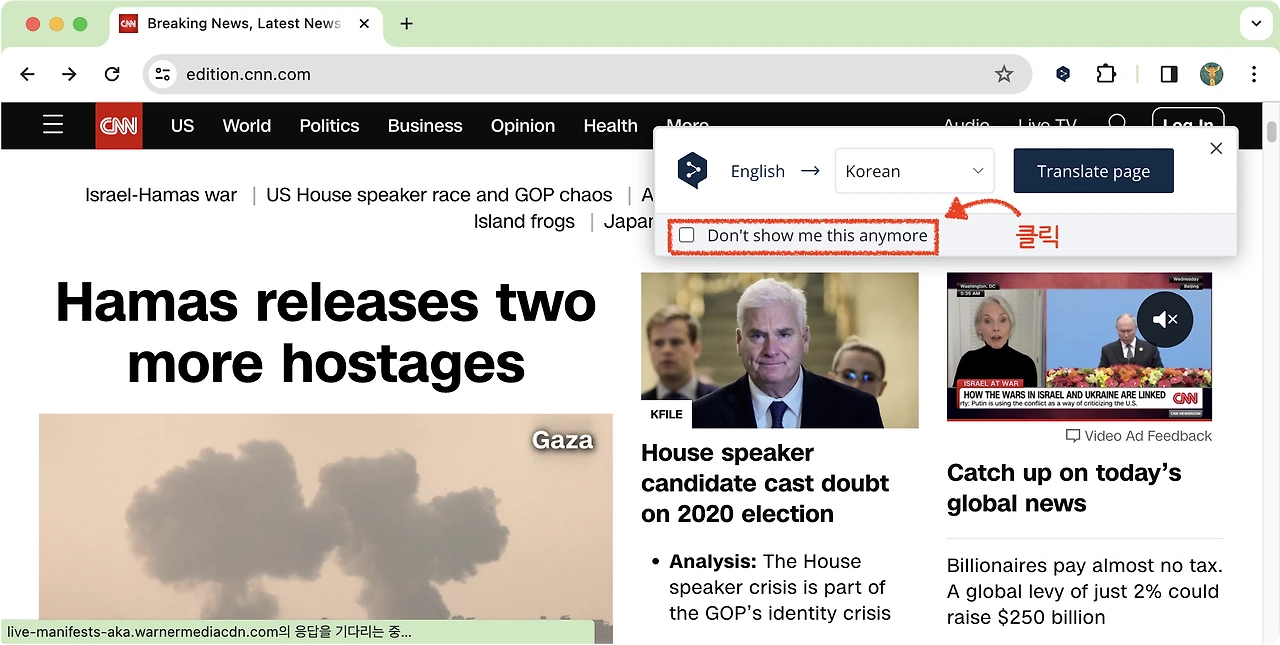Screen dimensions: 1280x645
Task: Open the Politics section
Action: point(329,126)
